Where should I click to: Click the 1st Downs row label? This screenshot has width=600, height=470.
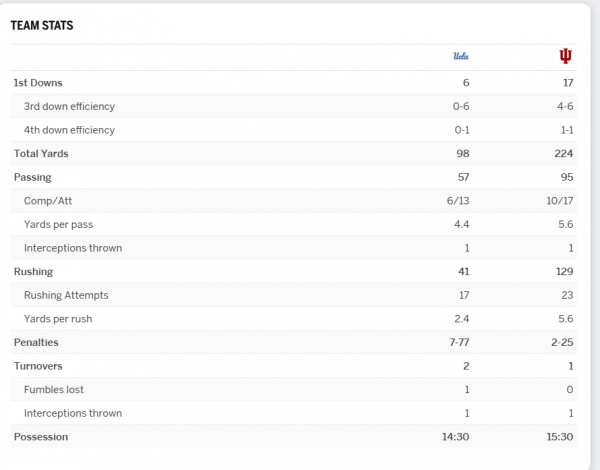click(38, 83)
